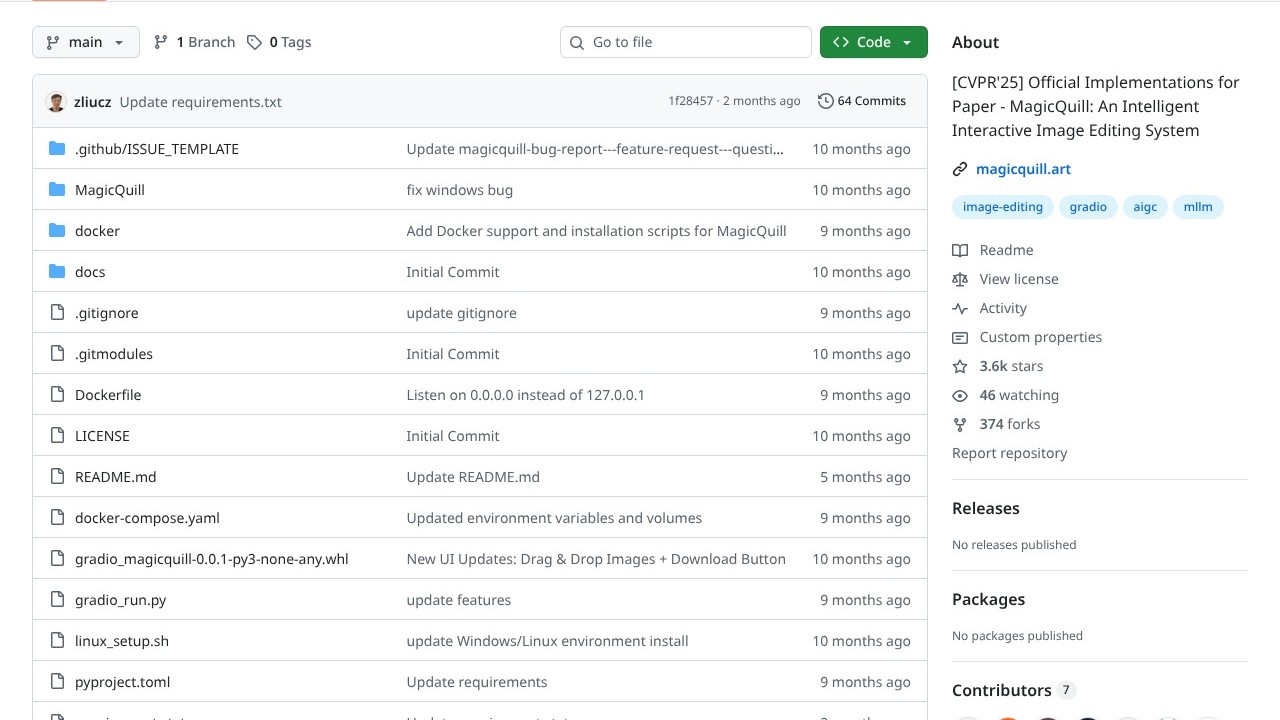The image size is (1280, 720).
Task: Click the pulse icon beside Activity
Action: [960, 308]
